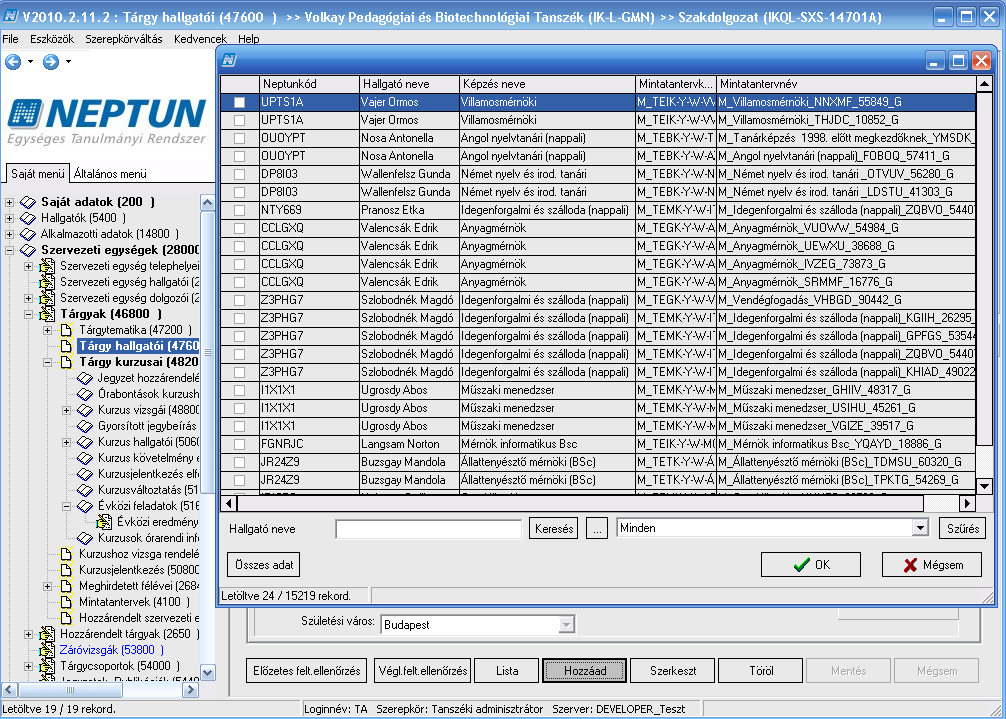Click the Összes adat button

[264, 564]
